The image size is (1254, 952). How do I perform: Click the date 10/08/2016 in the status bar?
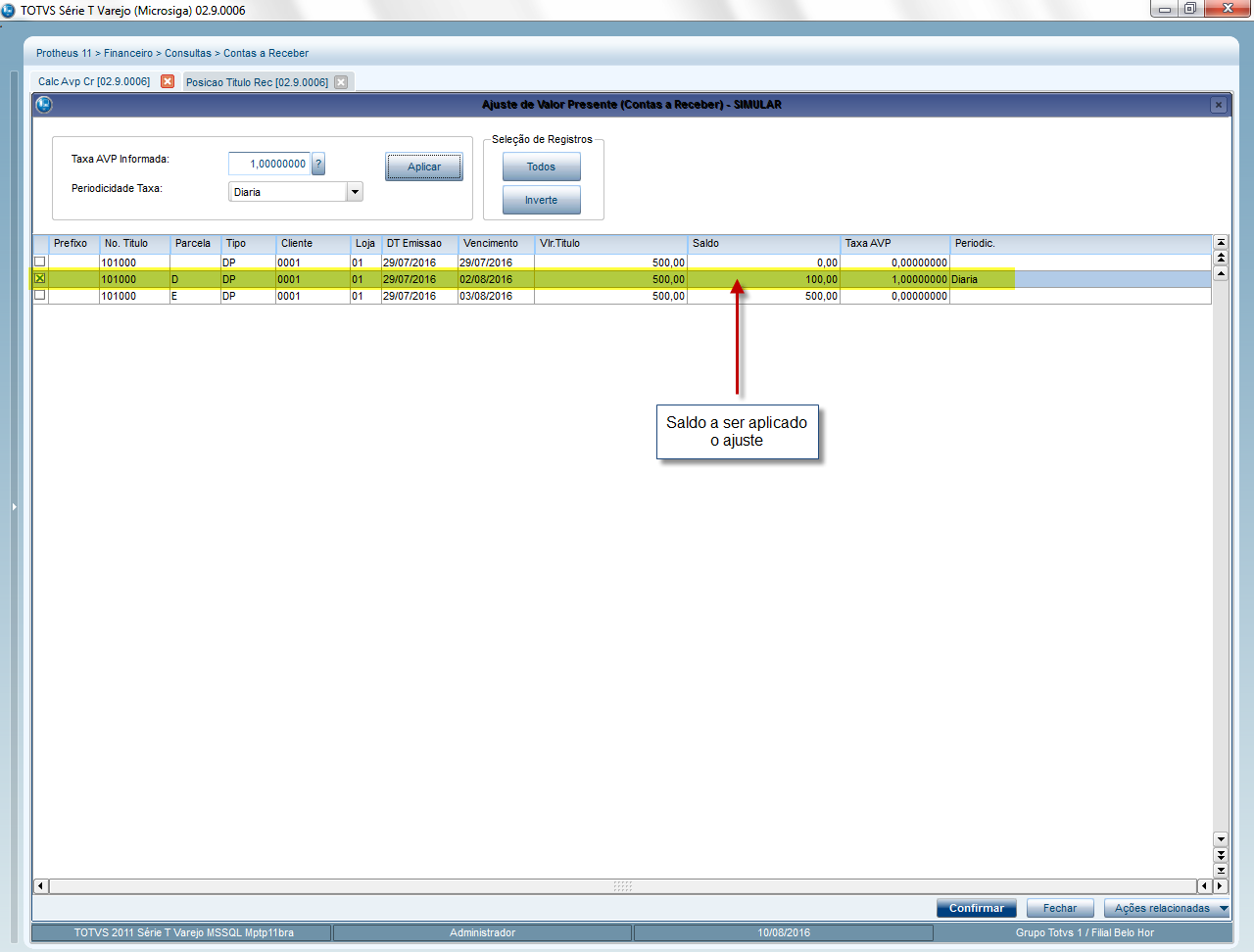[x=784, y=932]
